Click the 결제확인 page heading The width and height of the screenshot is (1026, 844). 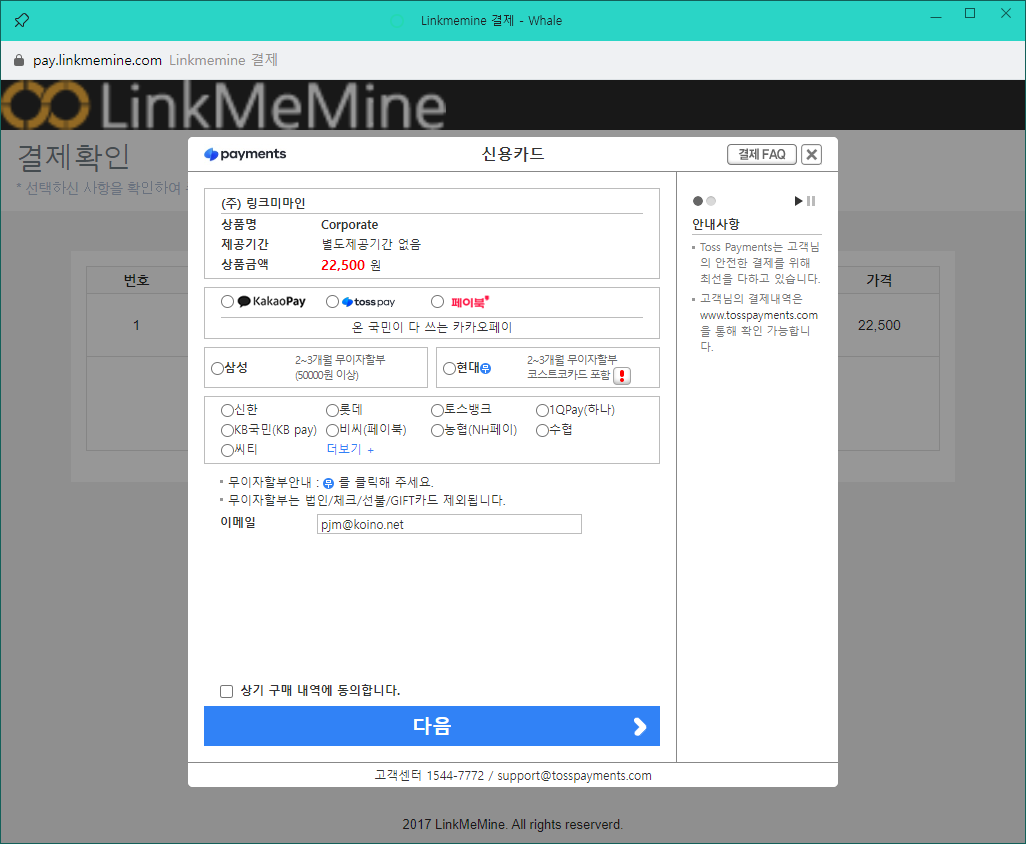(x=73, y=158)
